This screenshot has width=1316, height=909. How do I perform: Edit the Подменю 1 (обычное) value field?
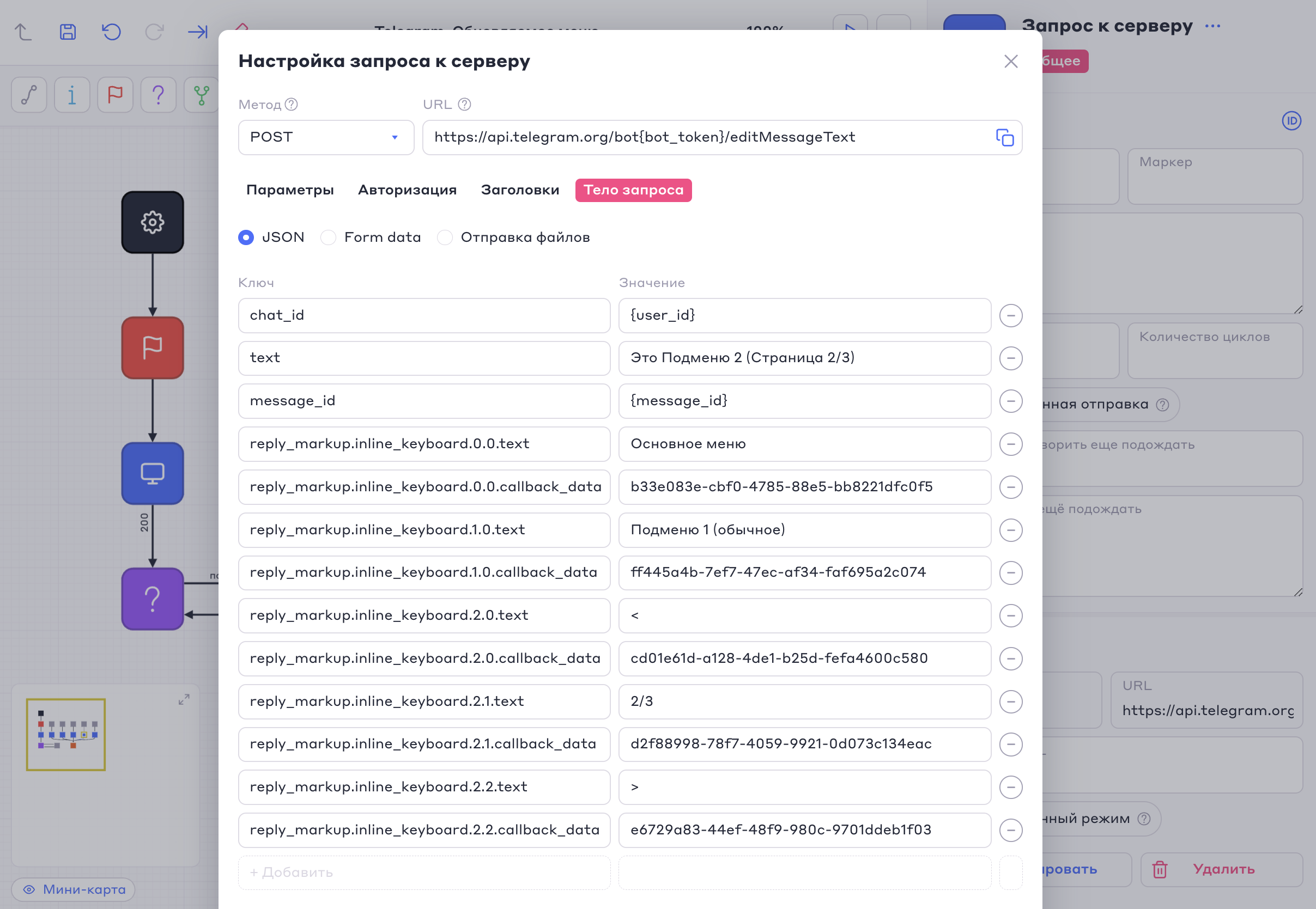click(805, 530)
